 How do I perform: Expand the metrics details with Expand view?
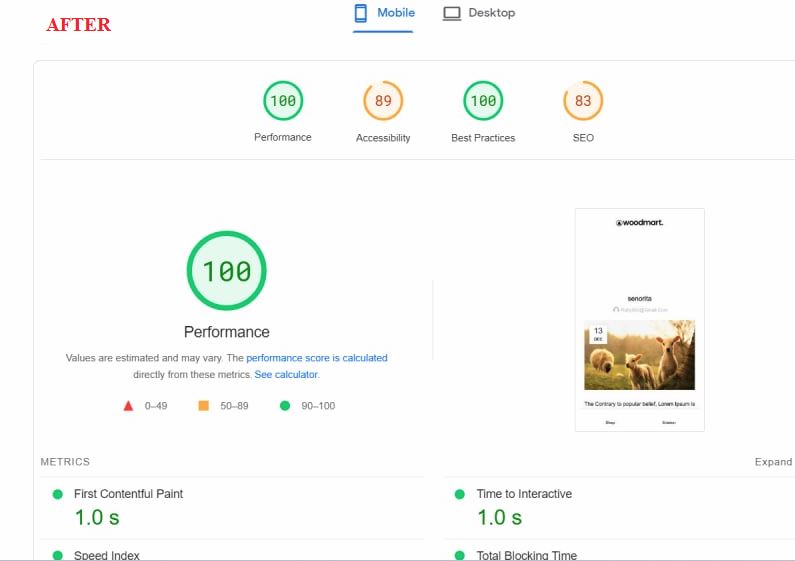(773, 462)
